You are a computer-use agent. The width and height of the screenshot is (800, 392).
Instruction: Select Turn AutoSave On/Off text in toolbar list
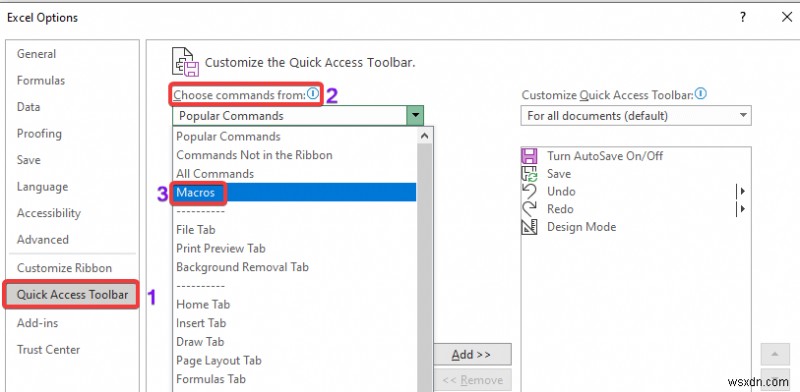tap(605, 156)
